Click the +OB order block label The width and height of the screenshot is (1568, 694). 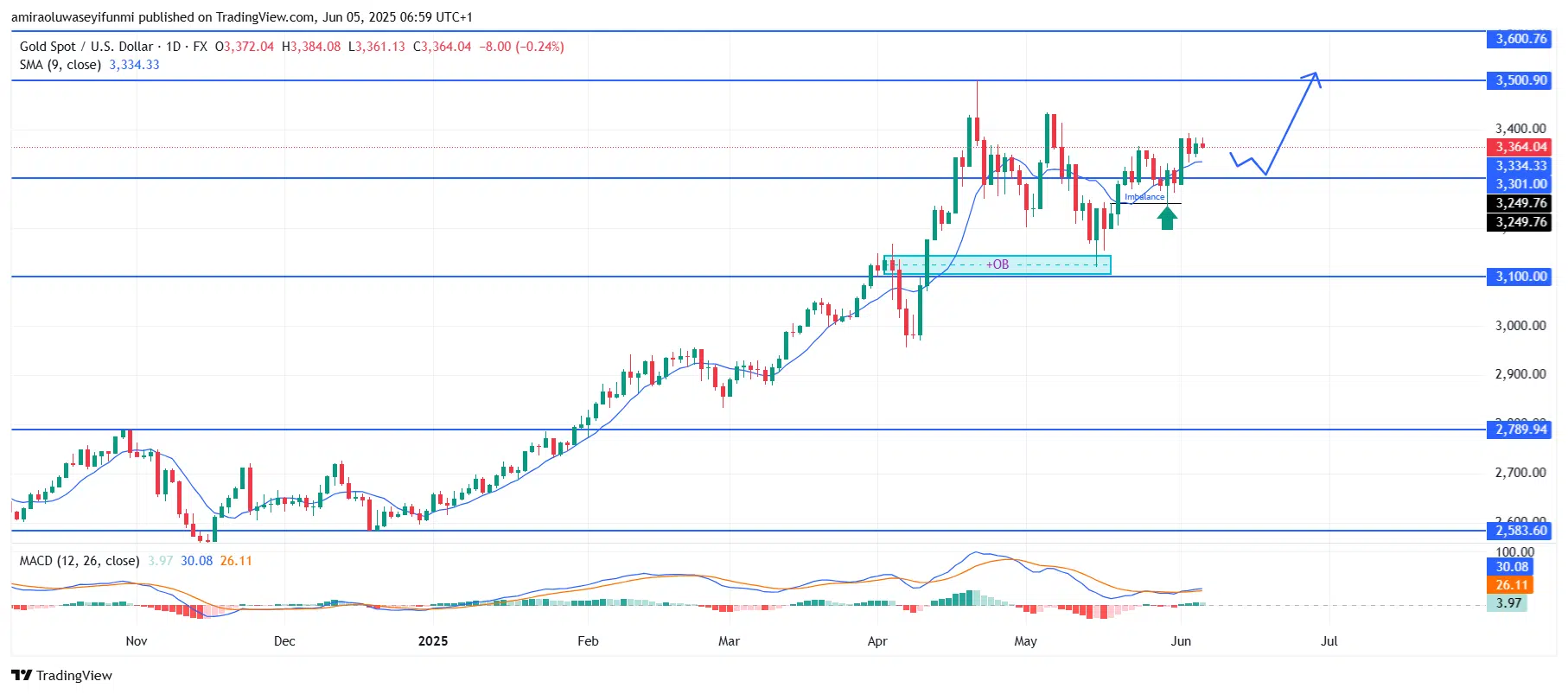pos(998,264)
